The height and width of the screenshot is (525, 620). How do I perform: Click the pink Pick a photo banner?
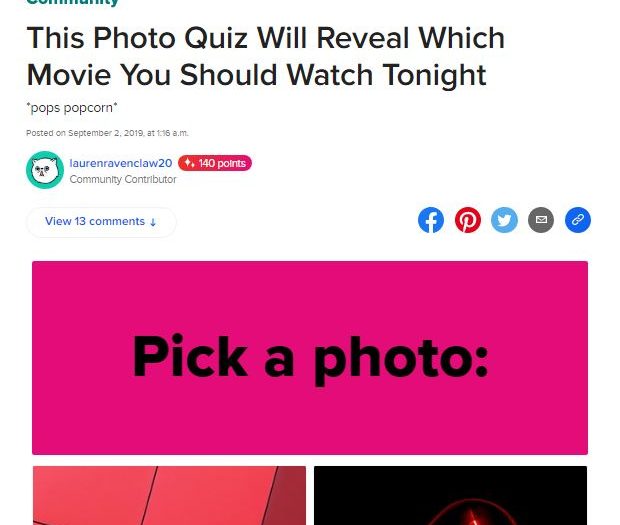tap(310, 358)
